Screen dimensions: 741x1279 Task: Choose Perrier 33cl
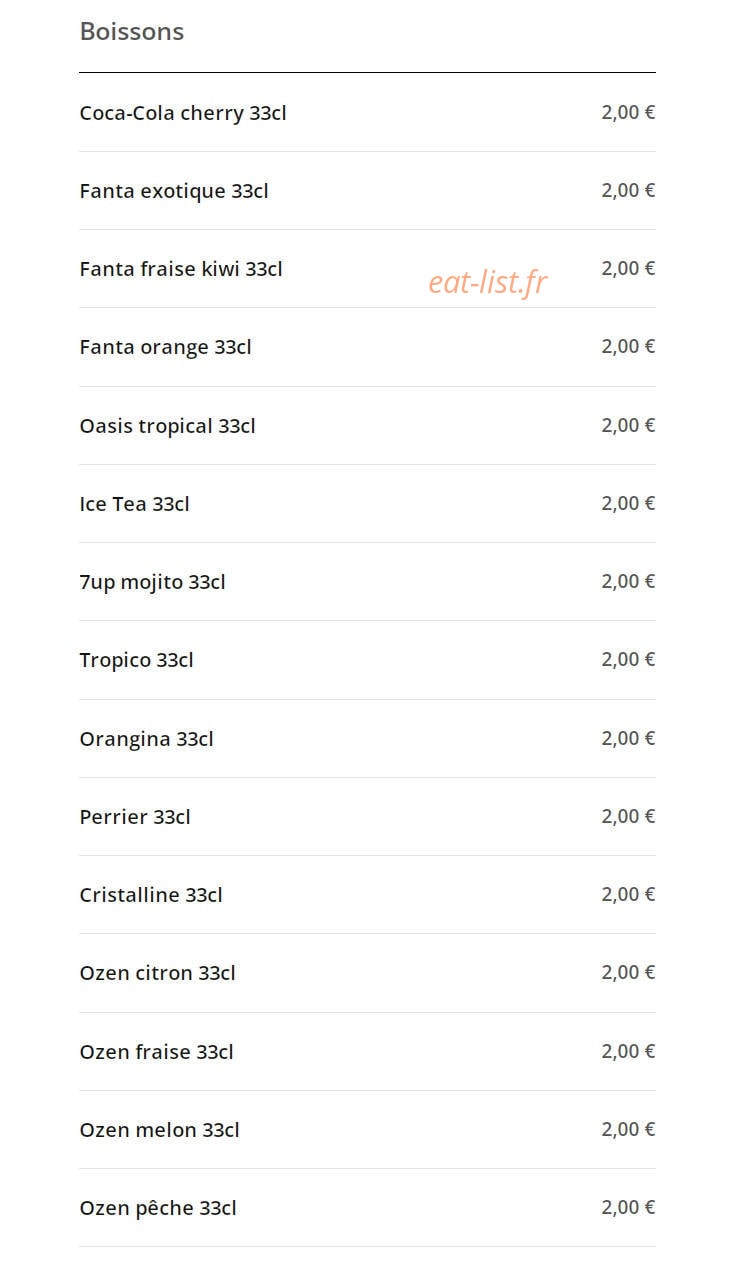(x=367, y=816)
